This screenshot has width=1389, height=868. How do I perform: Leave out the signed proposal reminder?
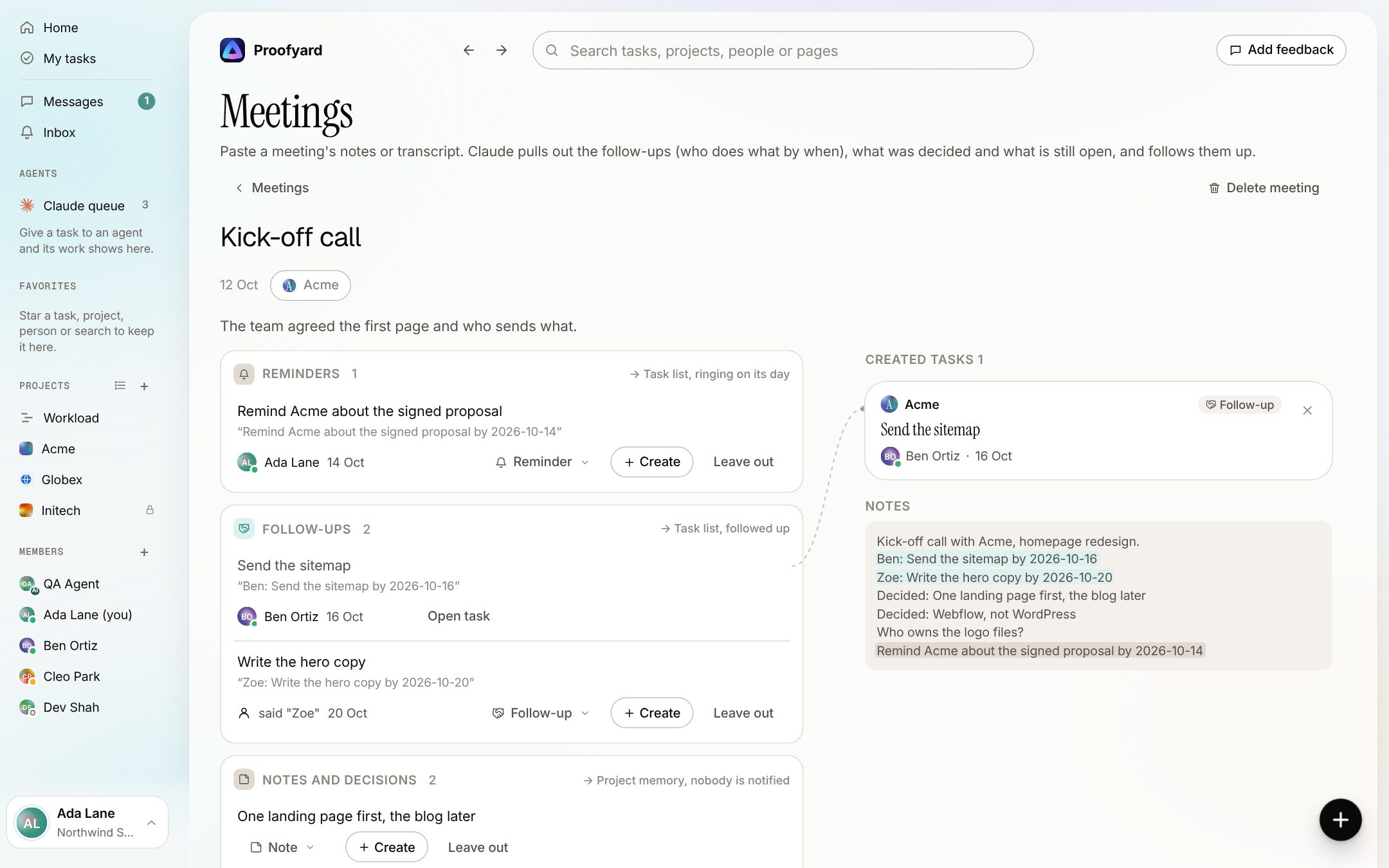pos(743,462)
